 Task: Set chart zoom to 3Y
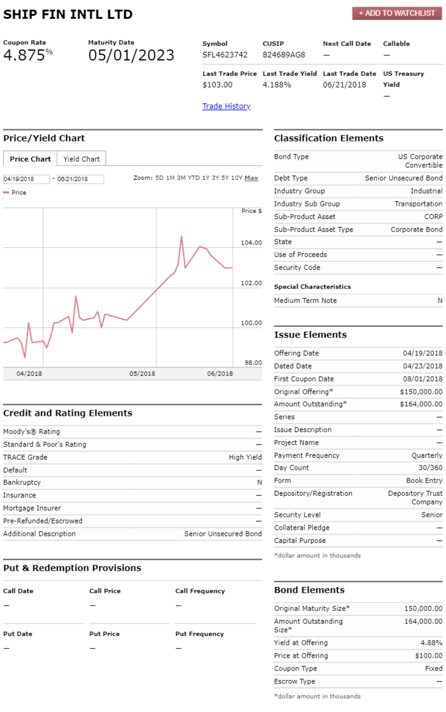216,178
